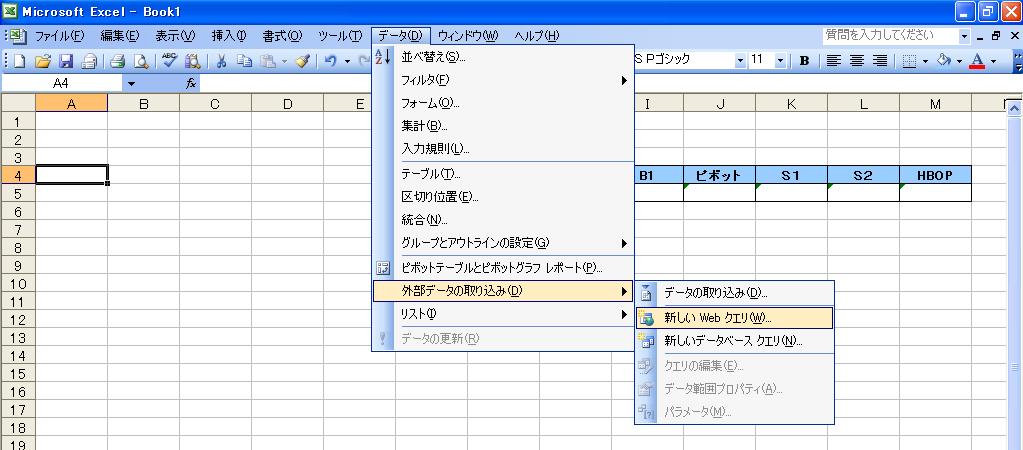Click the Research binoculars icon
1023x450 pixels.
pyautogui.click(x=192, y=61)
